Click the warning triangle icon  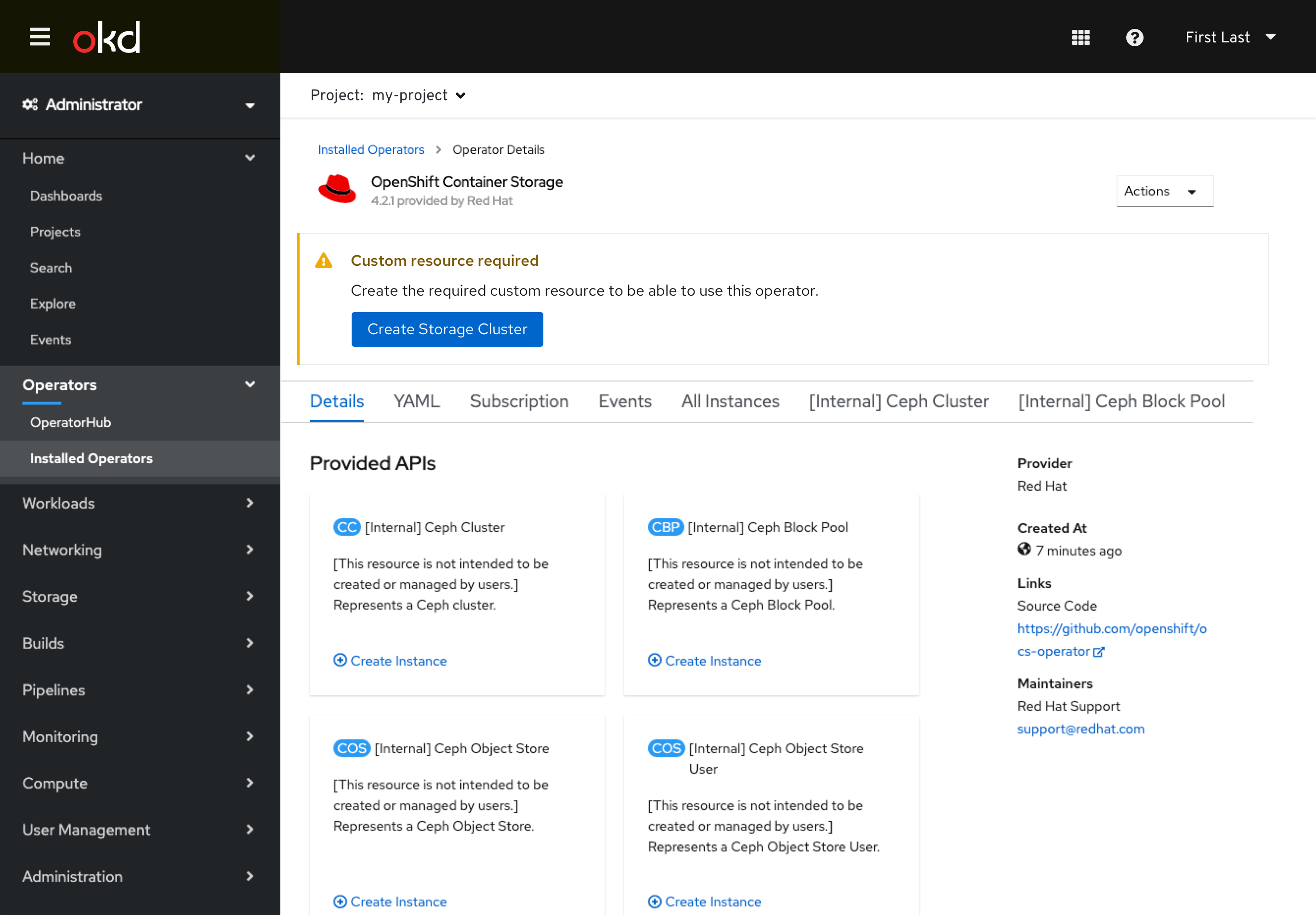coord(325,261)
